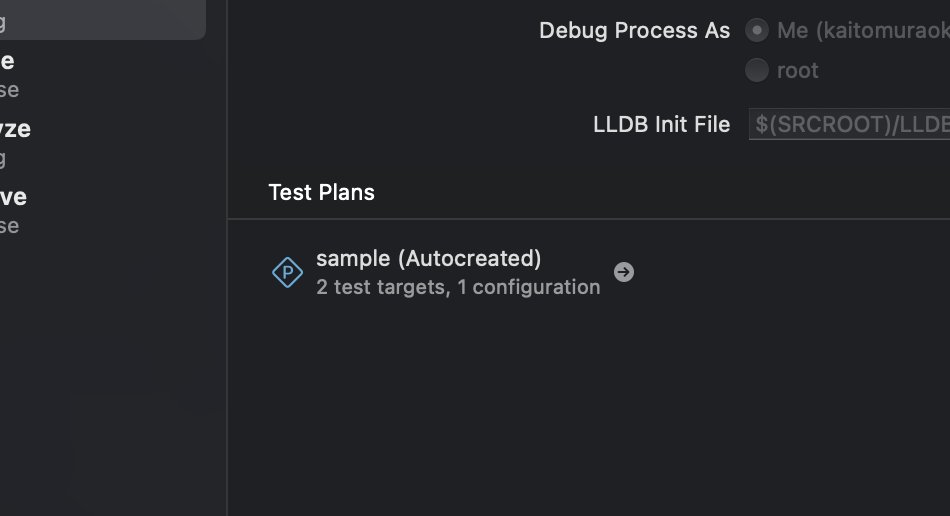
Task: Choose the root radio button
Action: 757,70
